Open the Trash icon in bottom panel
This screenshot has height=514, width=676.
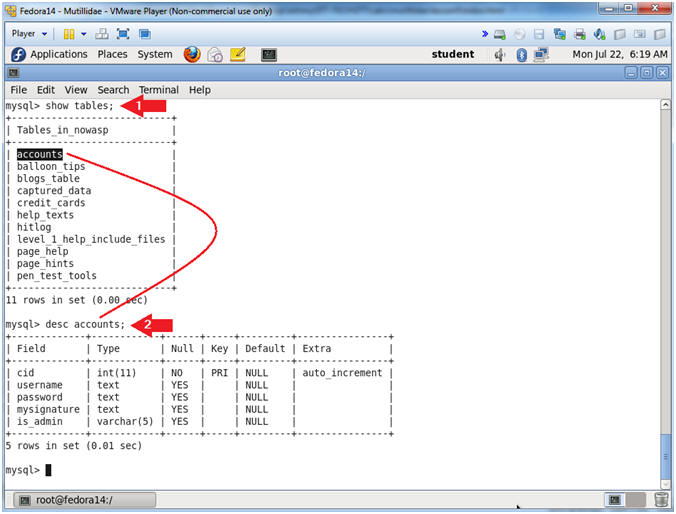(661, 500)
